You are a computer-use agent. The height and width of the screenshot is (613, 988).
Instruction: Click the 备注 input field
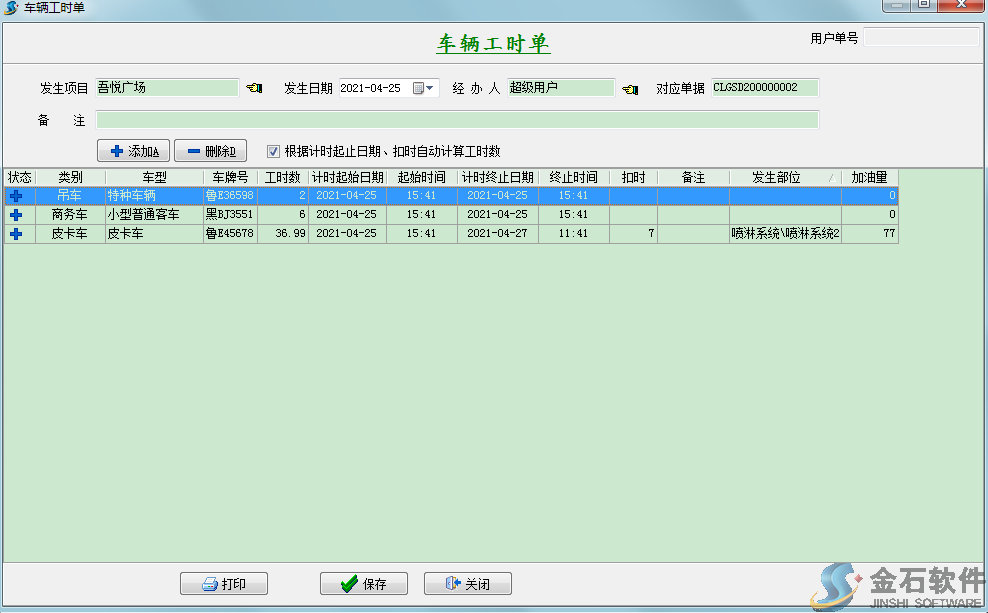point(457,120)
